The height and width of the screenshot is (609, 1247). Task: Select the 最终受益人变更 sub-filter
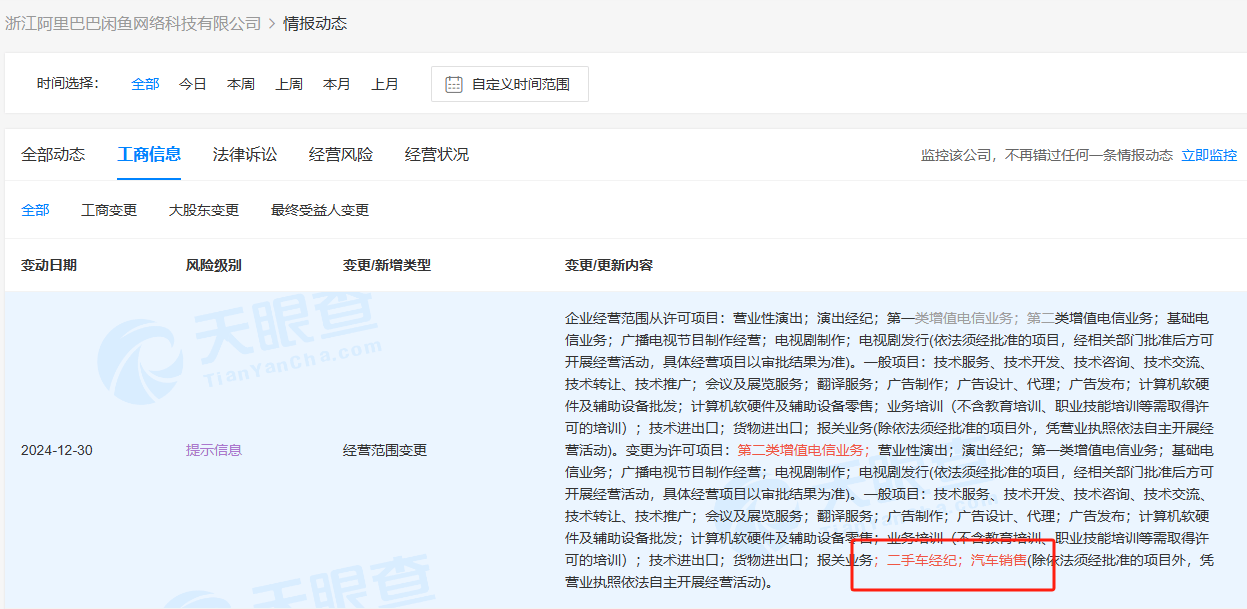click(x=320, y=210)
